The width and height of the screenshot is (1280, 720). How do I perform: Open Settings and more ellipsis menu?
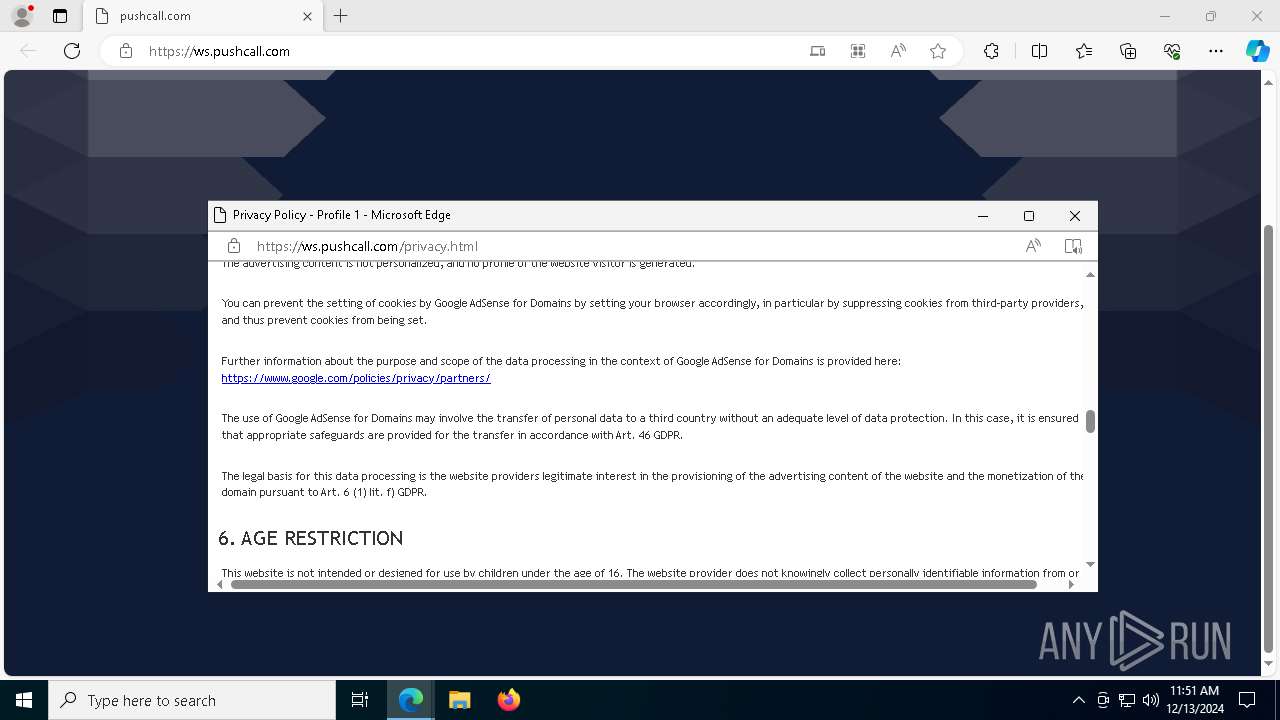point(1216,51)
